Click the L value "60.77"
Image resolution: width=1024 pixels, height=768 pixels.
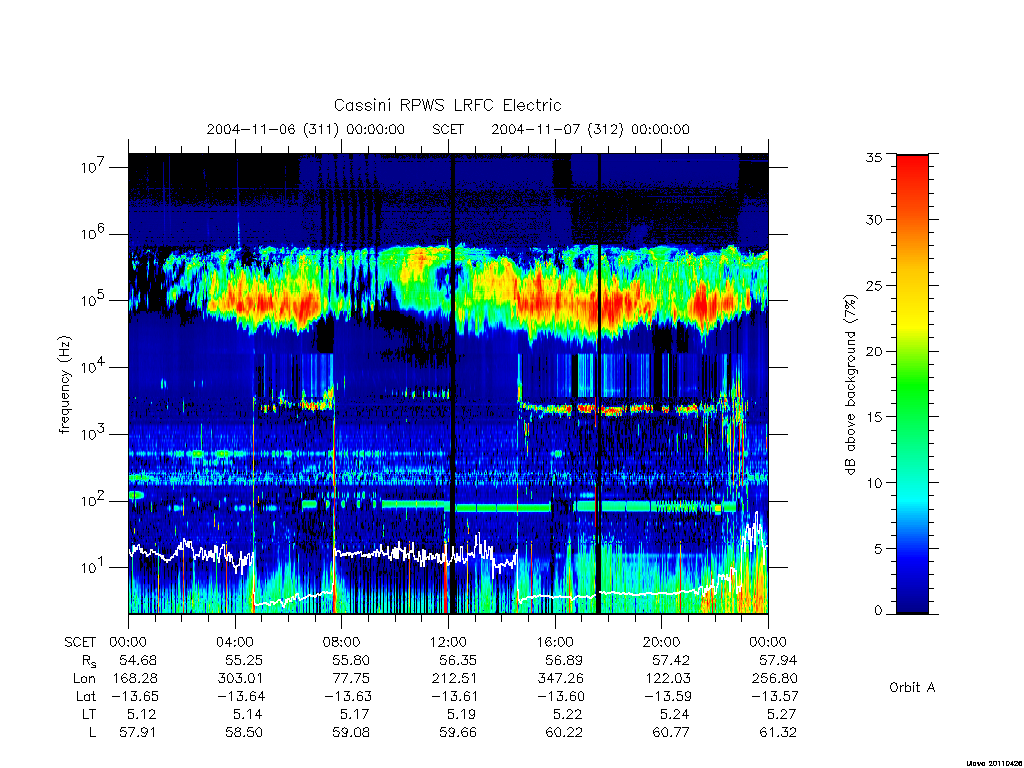(671, 733)
